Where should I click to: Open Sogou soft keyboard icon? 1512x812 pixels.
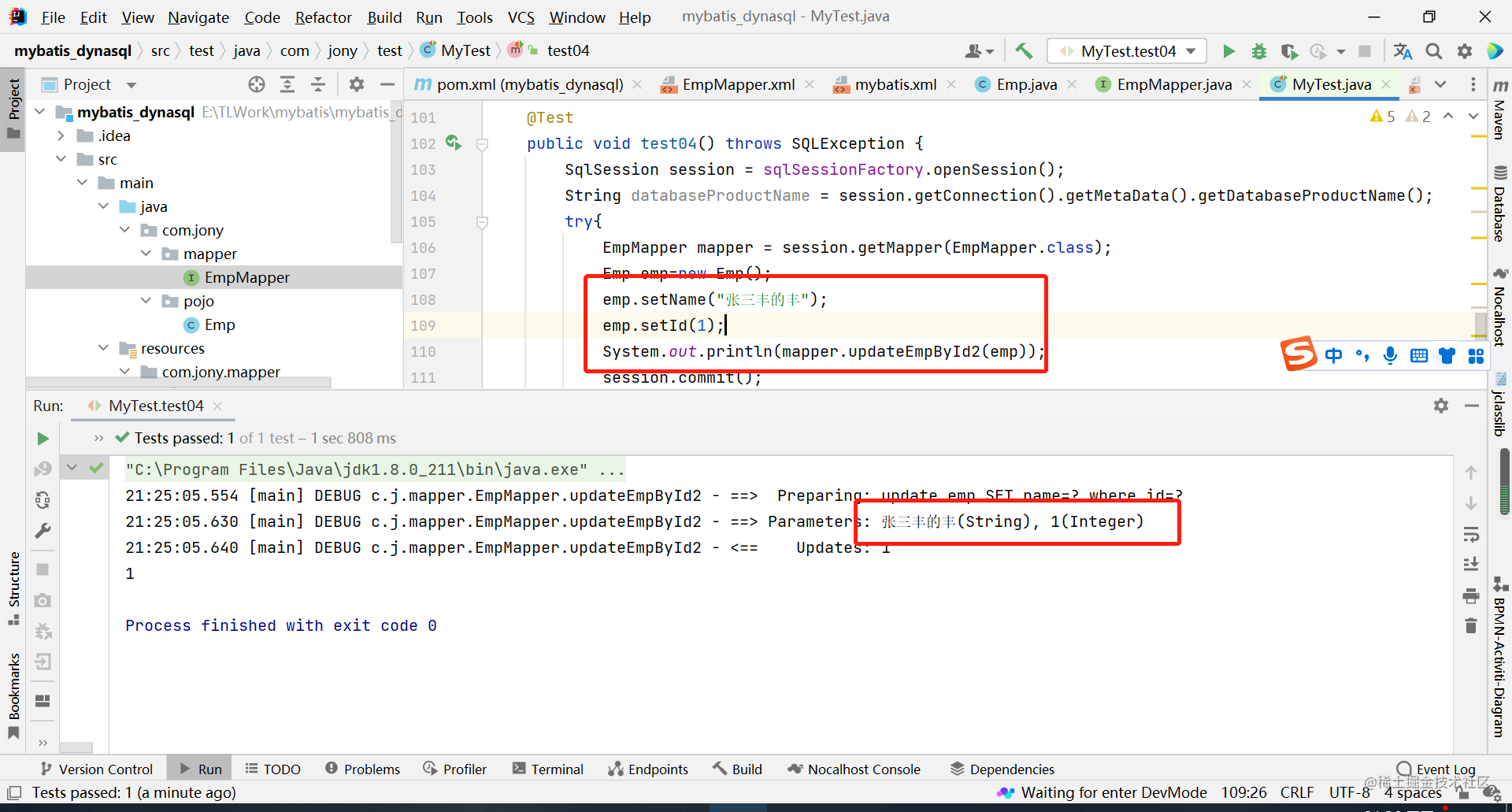click(x=1419, y=356)
